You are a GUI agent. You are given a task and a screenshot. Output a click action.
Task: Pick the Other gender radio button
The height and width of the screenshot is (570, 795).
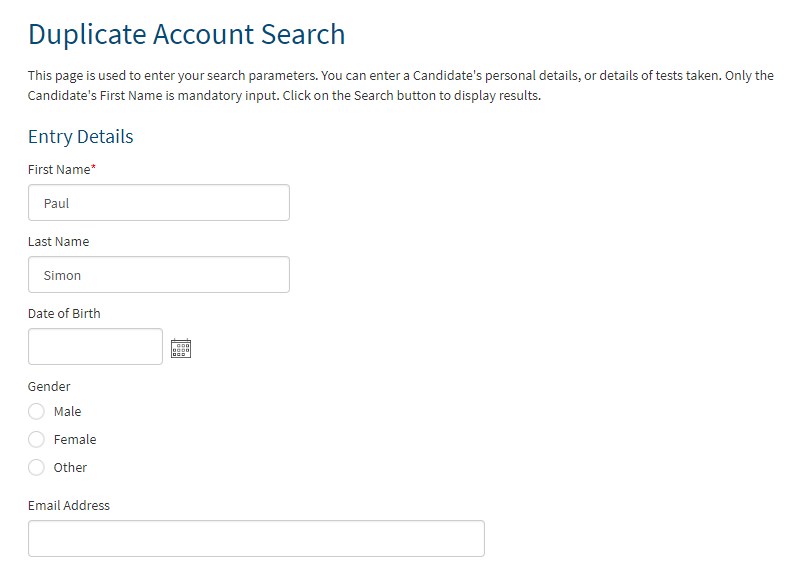click(x=37, y=467)
